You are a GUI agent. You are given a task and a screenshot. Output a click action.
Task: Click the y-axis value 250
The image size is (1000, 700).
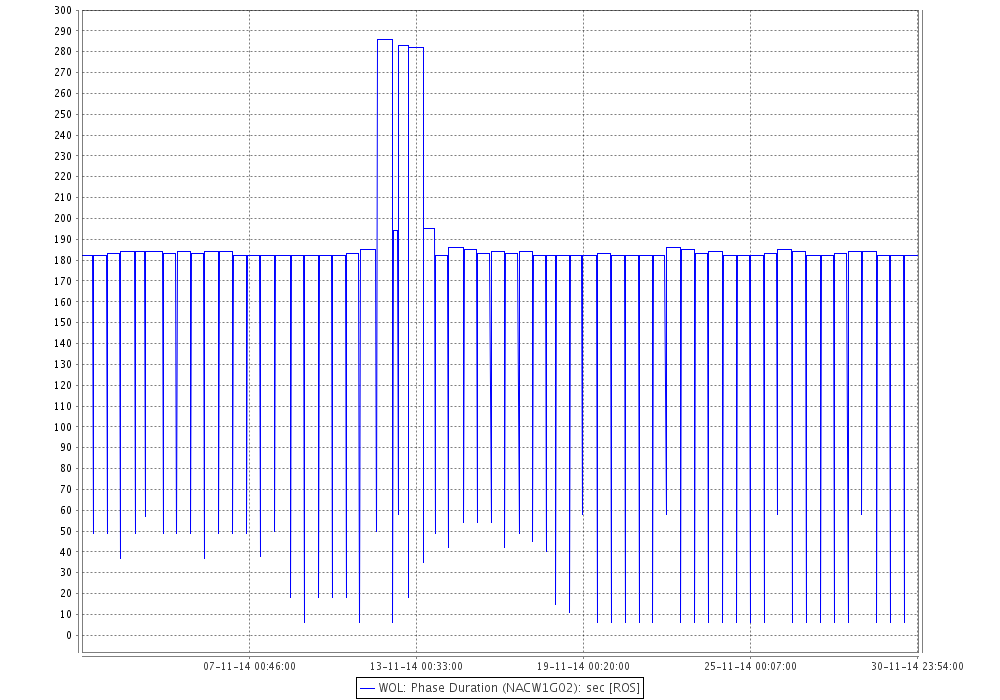(63, 114)
